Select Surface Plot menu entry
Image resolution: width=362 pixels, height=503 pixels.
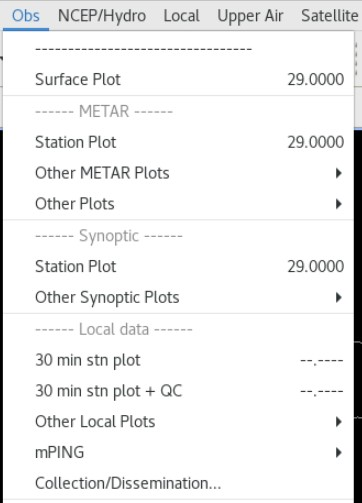(x=178, y=80)
